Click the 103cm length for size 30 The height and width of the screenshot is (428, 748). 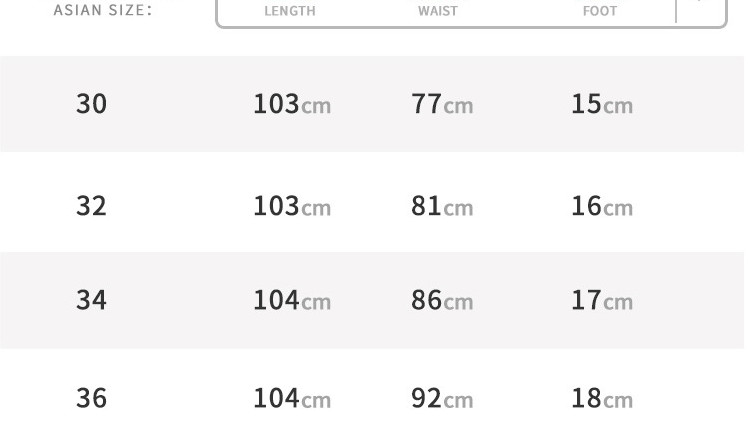pyautogui.click(x=291, y=104)
